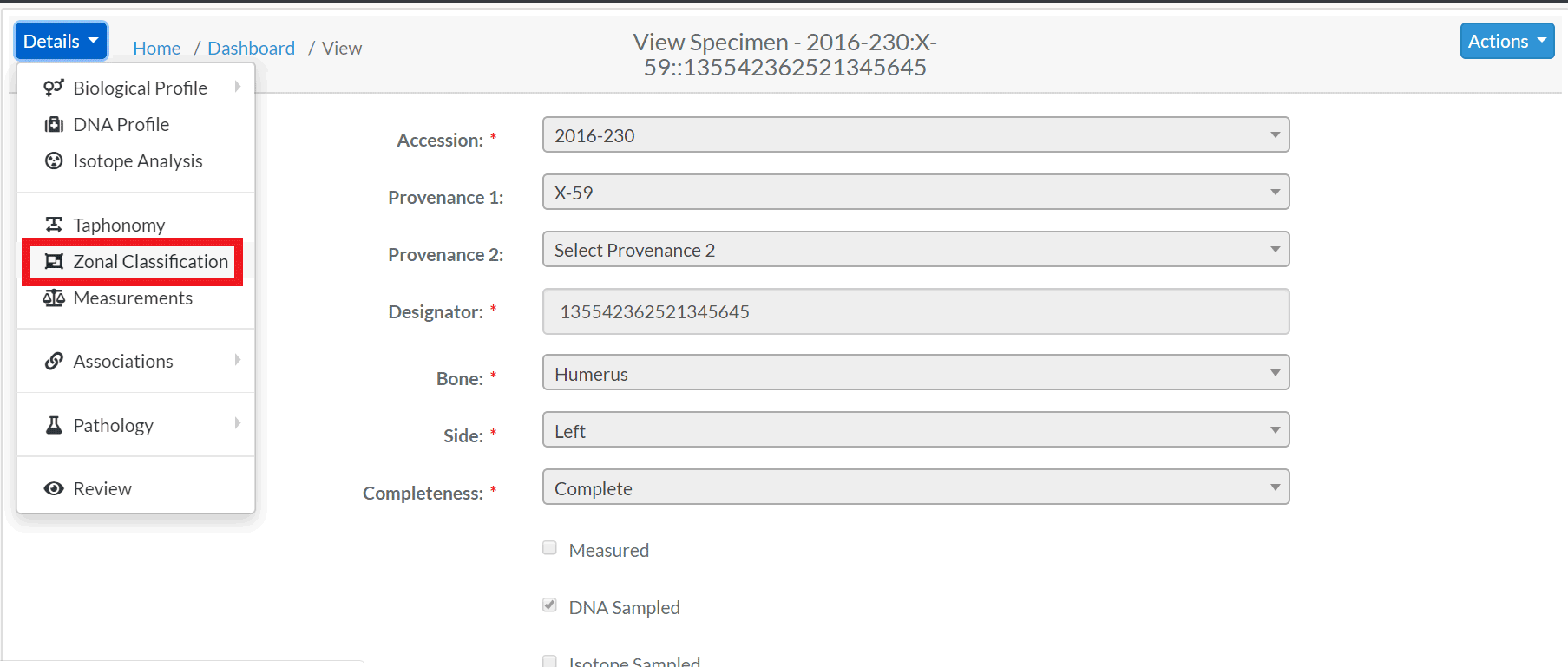Uncheck the DNA Sampled checkbox

[549, 605]
